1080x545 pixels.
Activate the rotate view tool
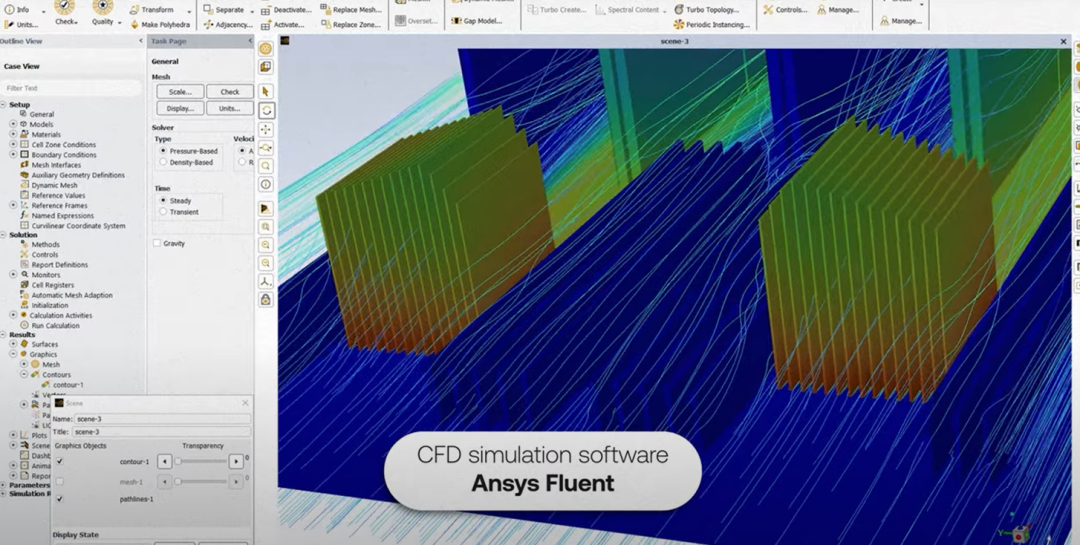tap(266, 110)
